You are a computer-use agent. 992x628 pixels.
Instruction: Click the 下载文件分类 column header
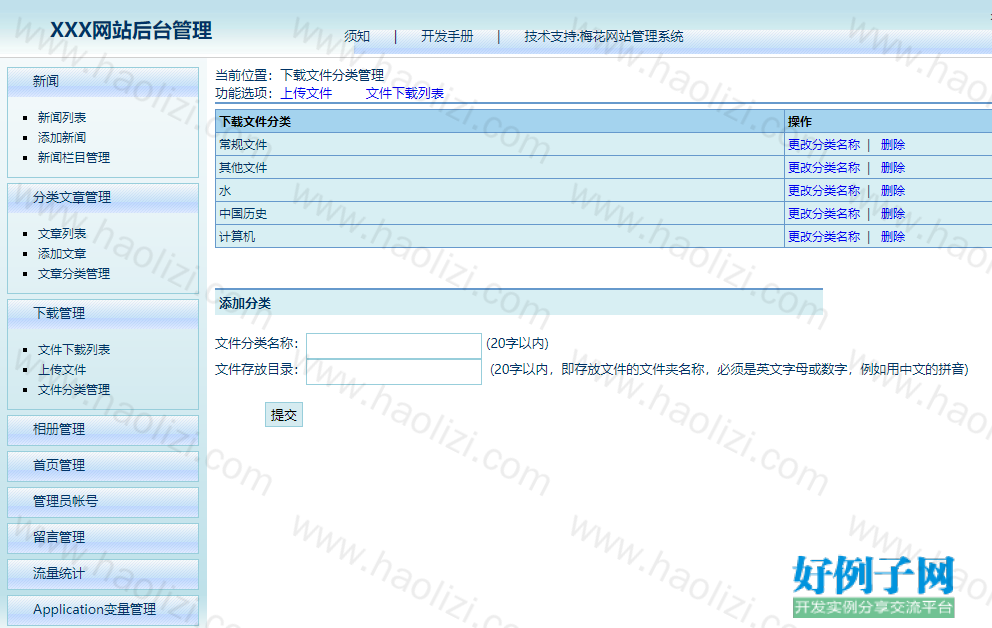500,121
